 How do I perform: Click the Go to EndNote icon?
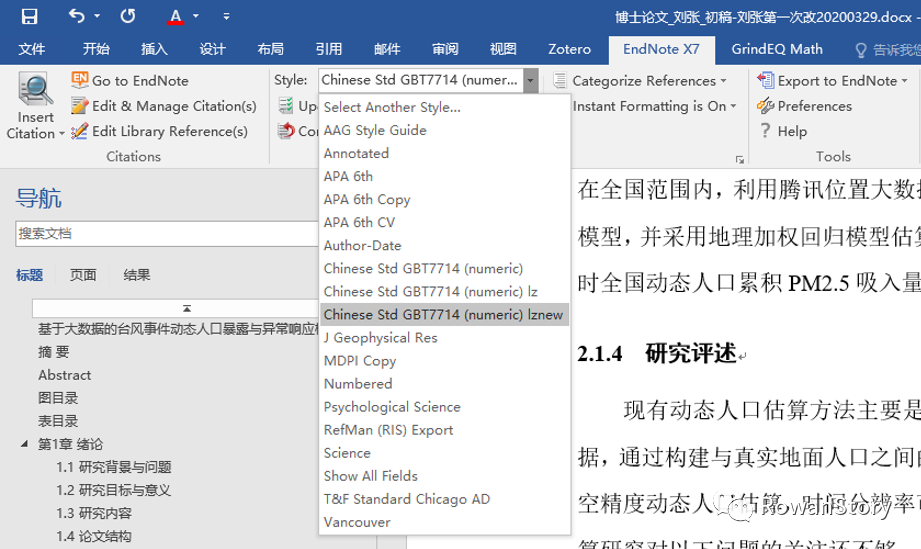[x=80, y=80]
